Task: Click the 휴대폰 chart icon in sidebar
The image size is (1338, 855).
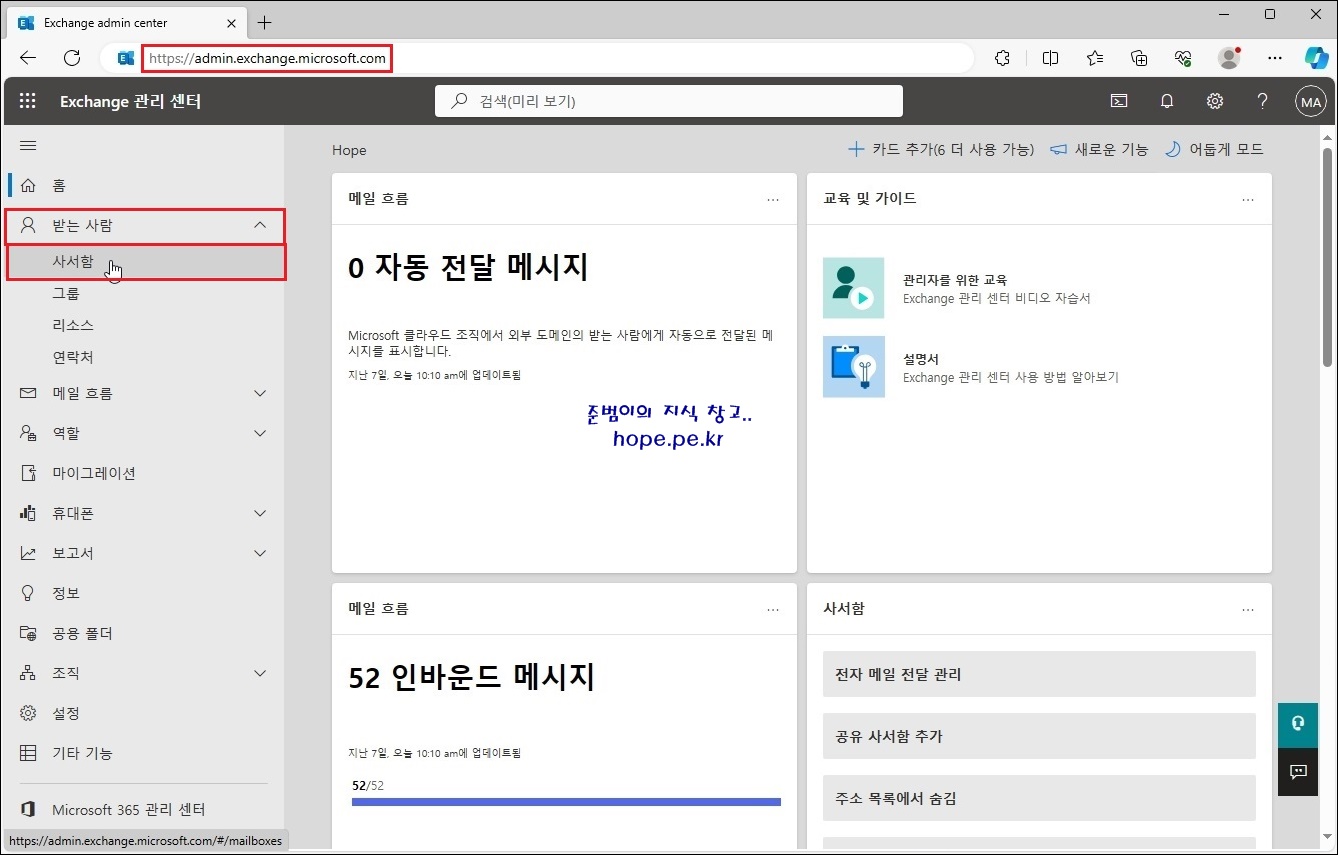Action: [x=28, y=514]
